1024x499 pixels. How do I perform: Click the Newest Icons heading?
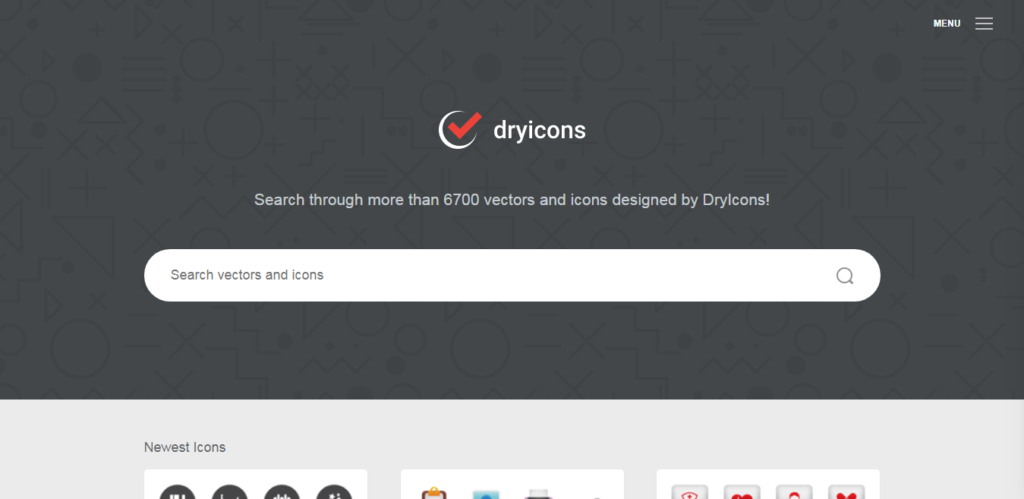pos(185,447)
